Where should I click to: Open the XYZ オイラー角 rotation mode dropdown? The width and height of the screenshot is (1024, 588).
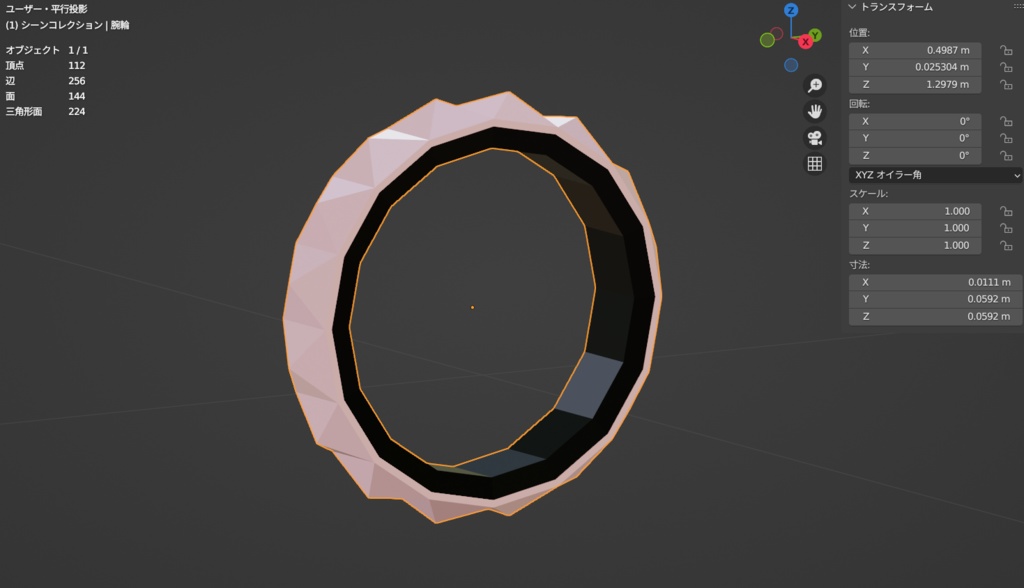(935, 175)
